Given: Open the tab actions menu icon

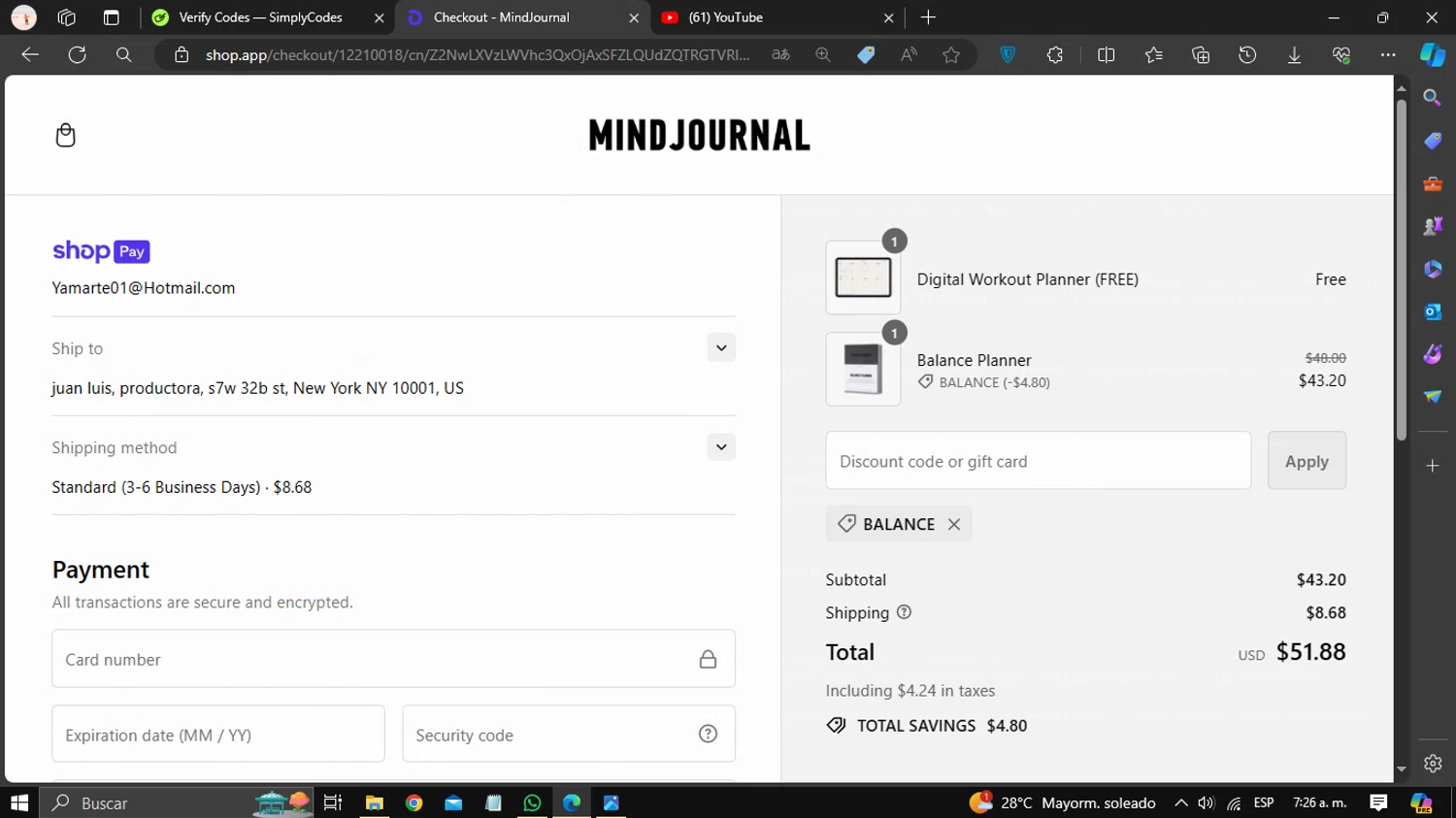Looking at the screenshot, I should point(111,17).
